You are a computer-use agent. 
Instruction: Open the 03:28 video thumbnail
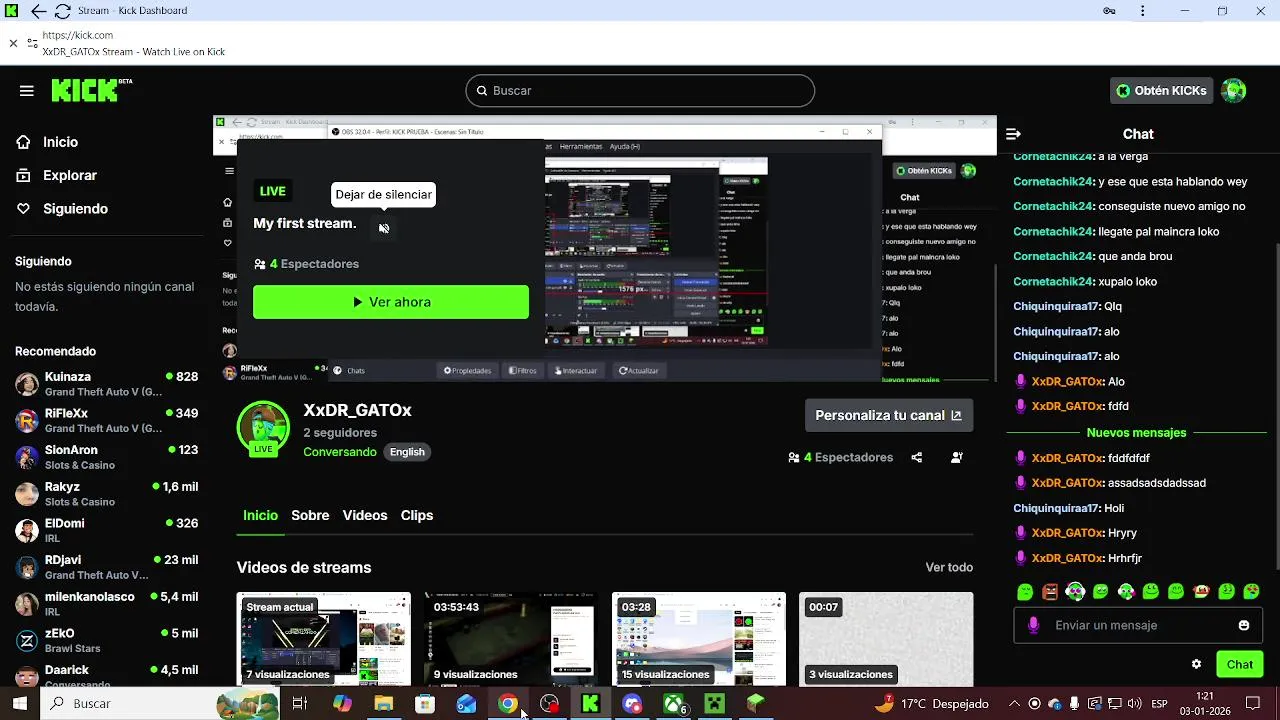699,639
